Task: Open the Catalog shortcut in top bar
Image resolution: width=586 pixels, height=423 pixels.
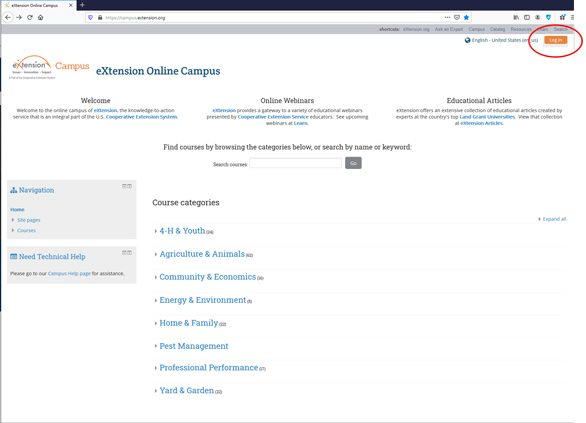Action: (x=497, y=29)
